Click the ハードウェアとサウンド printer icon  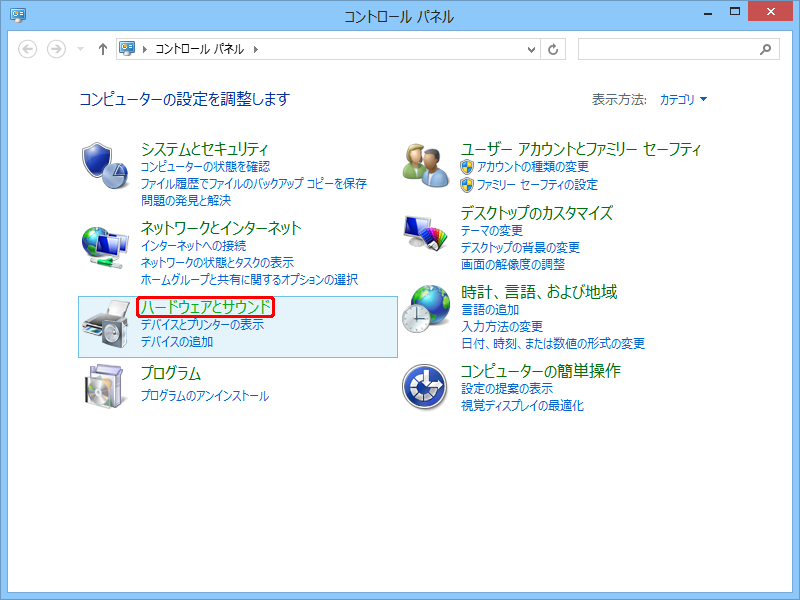click(106, 325)
